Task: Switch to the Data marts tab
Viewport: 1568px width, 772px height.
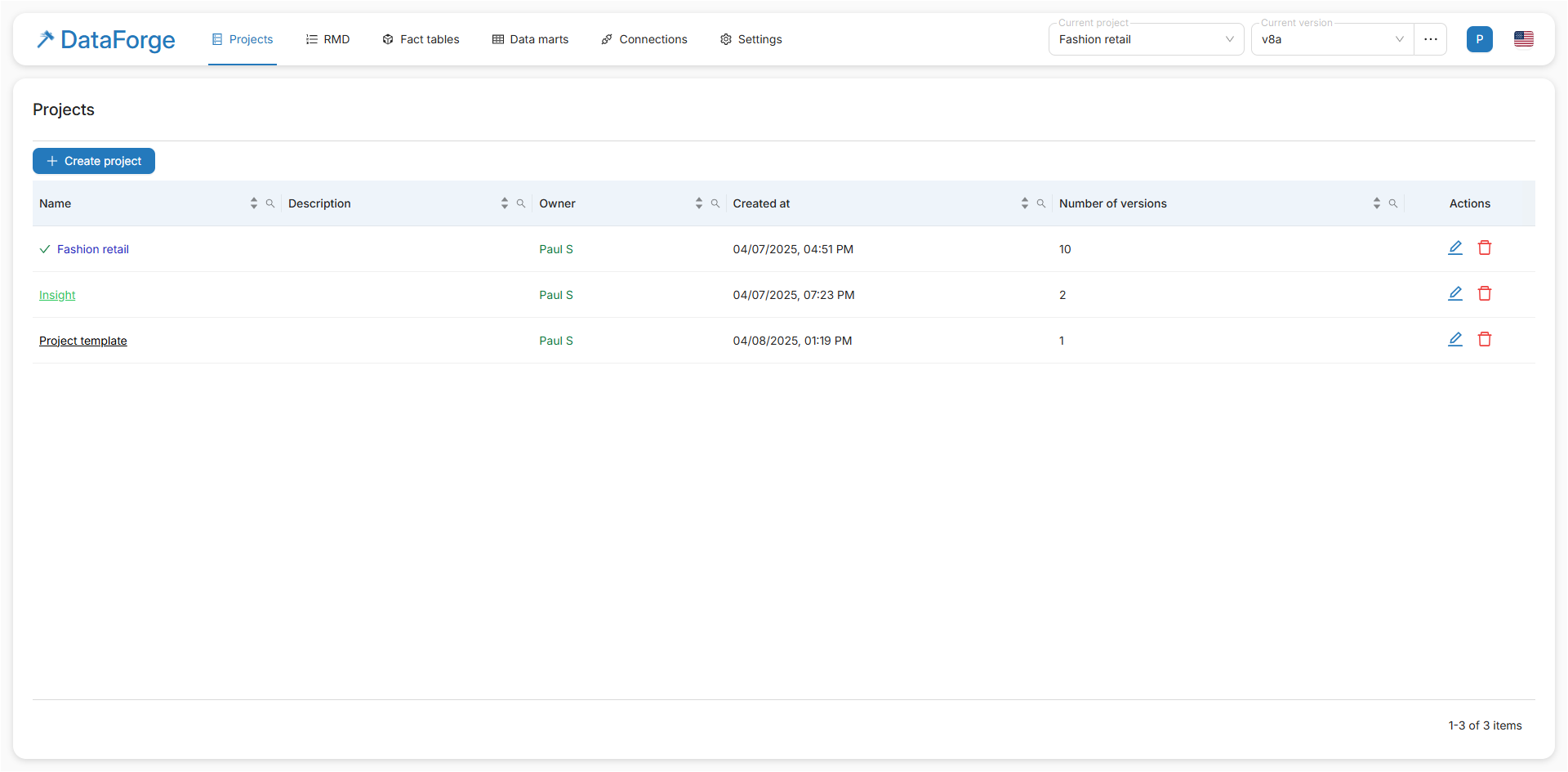Action: 530,39
